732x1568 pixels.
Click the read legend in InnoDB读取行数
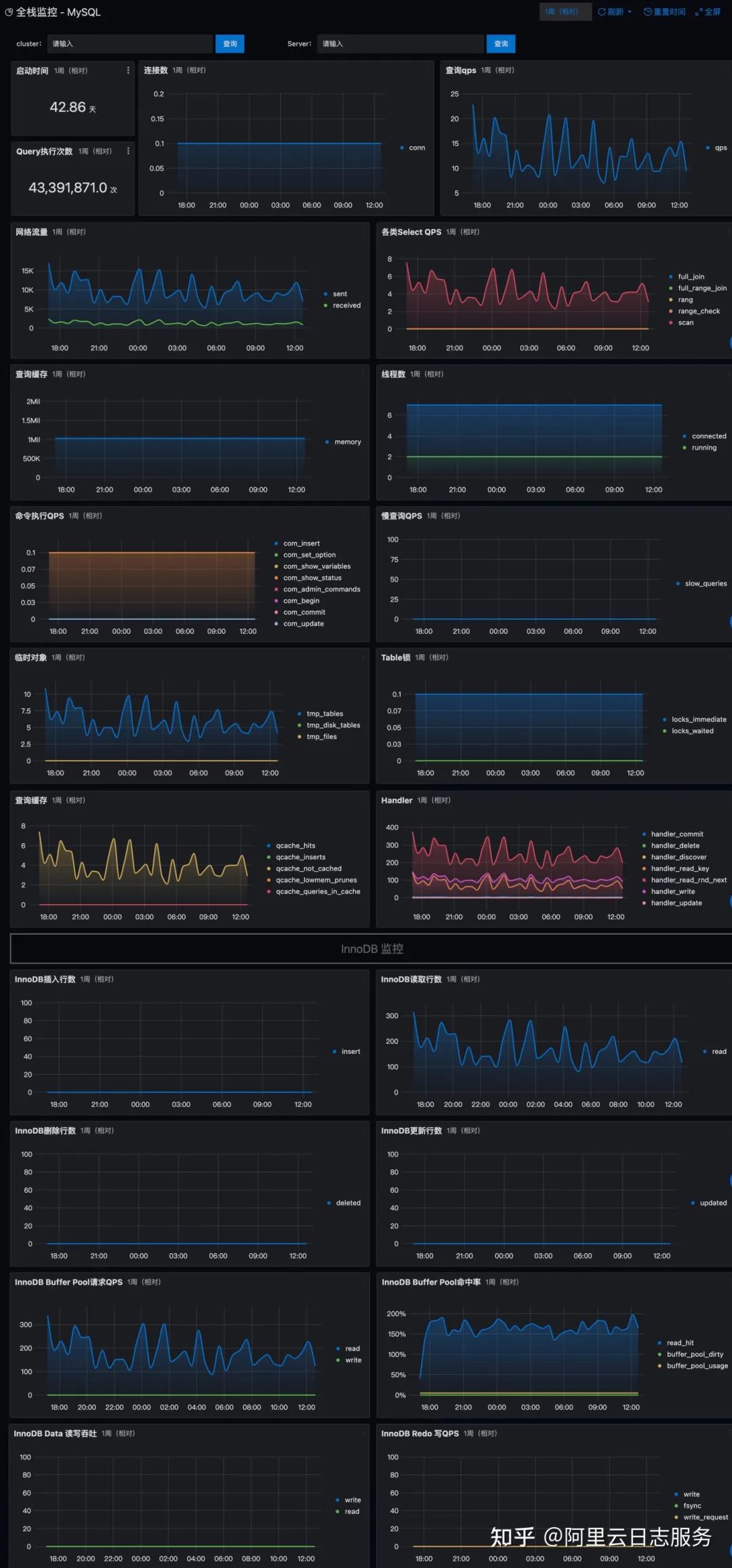coord(714,1052)
